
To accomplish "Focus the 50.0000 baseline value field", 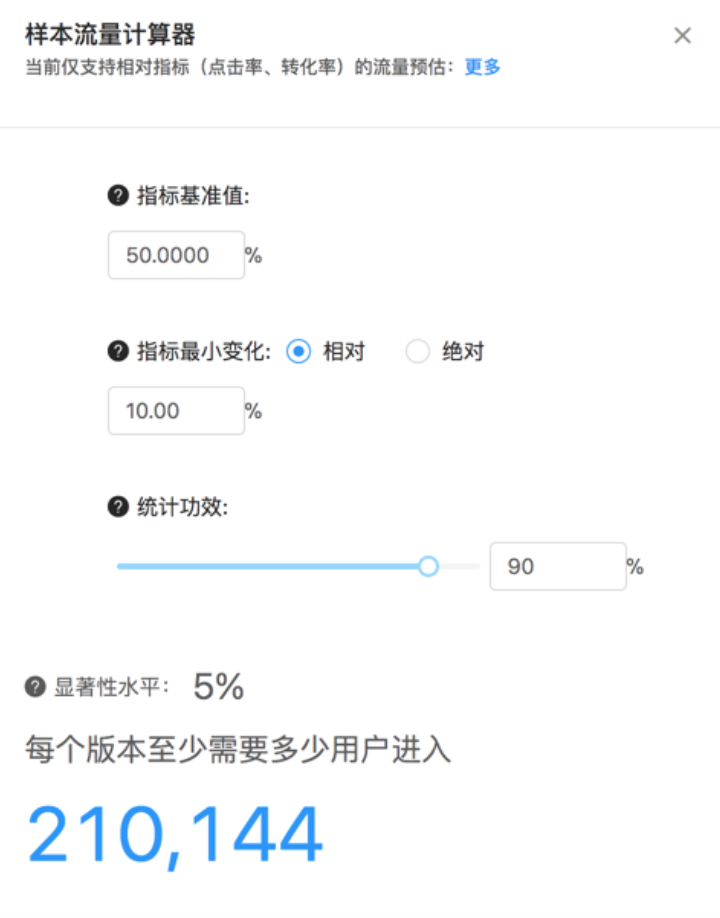I will (176, 255).
